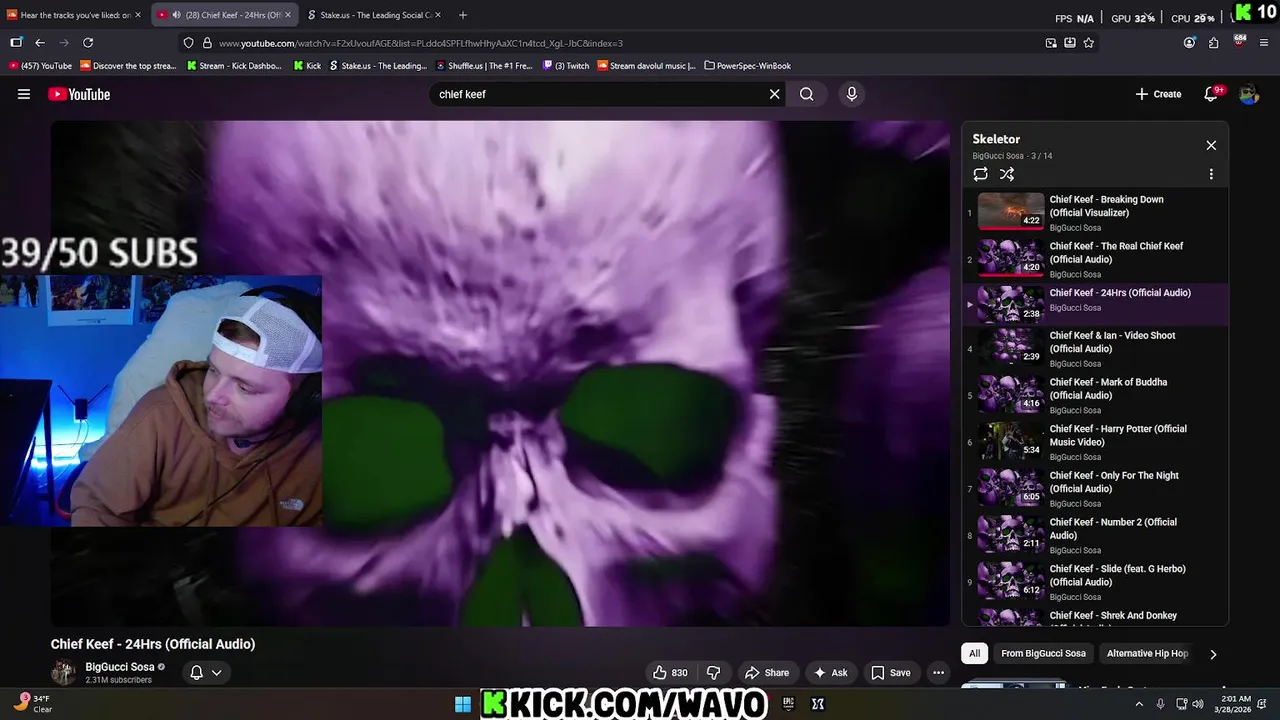Play Mark of Buddha playlist thumbnail
Image resolution: width=1280 pixels, height=720 pixels.
point(1011,395)
